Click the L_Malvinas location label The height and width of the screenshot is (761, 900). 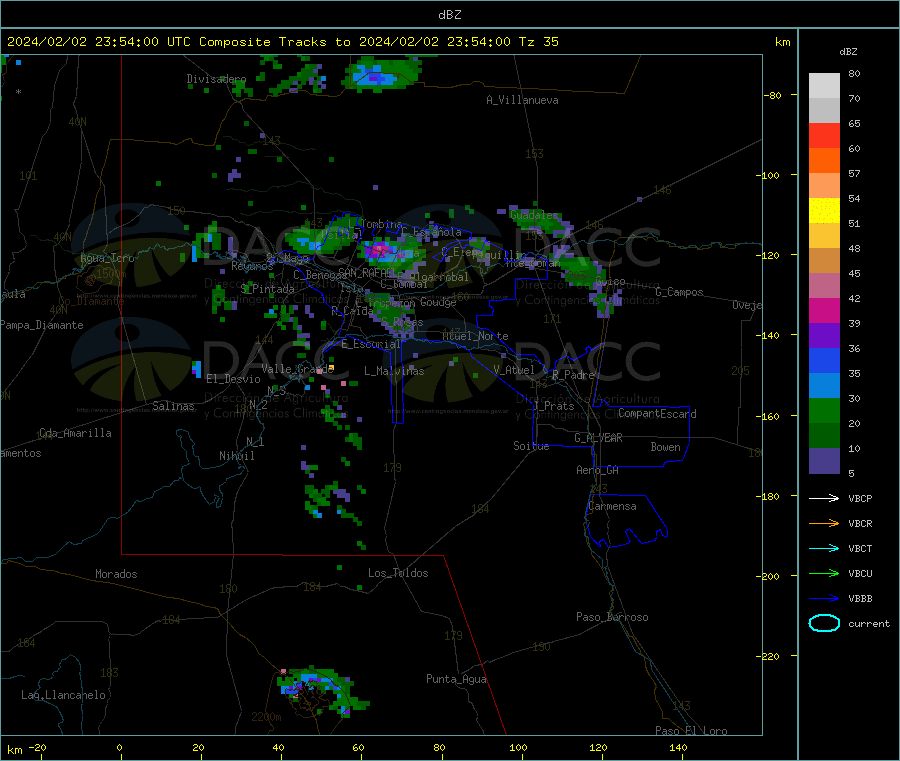(394, 371)
